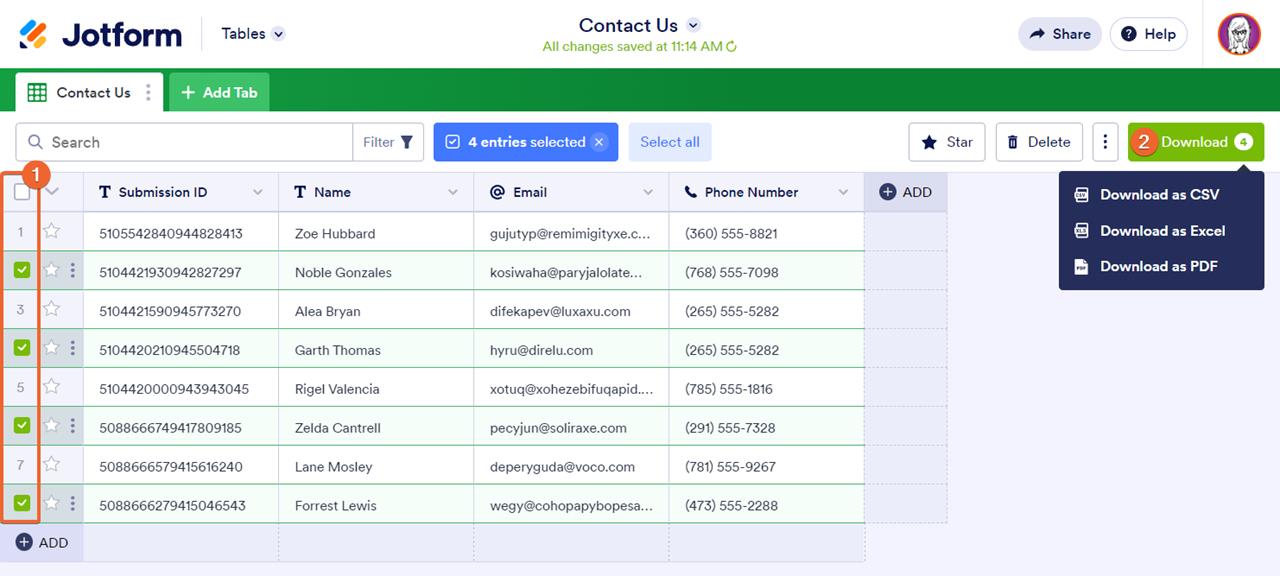Open the Email column header dropdown
1280x576 pixels.
coord(648,192)
